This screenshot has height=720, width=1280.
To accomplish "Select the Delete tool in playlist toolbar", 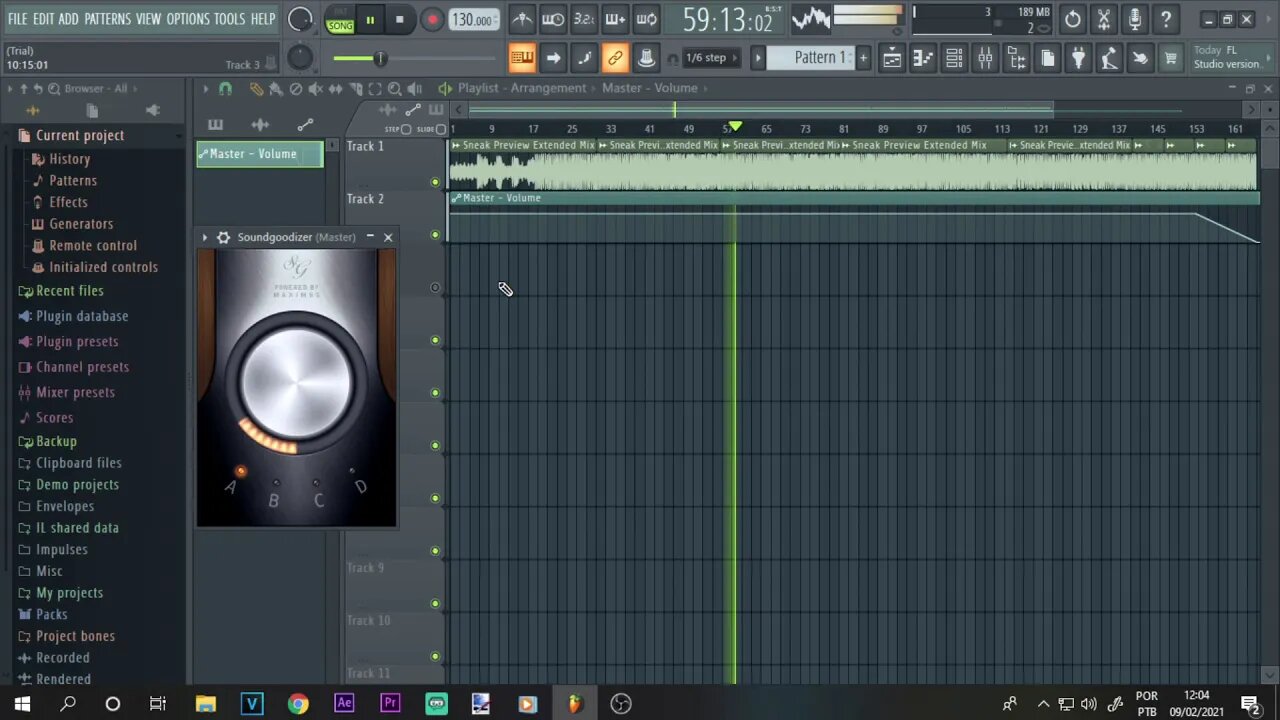I will pyautogui.click(x=296, y=89).
